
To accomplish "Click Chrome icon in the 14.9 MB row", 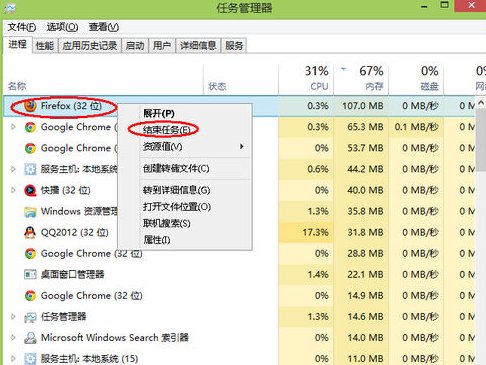I will [x=30, y=296].
